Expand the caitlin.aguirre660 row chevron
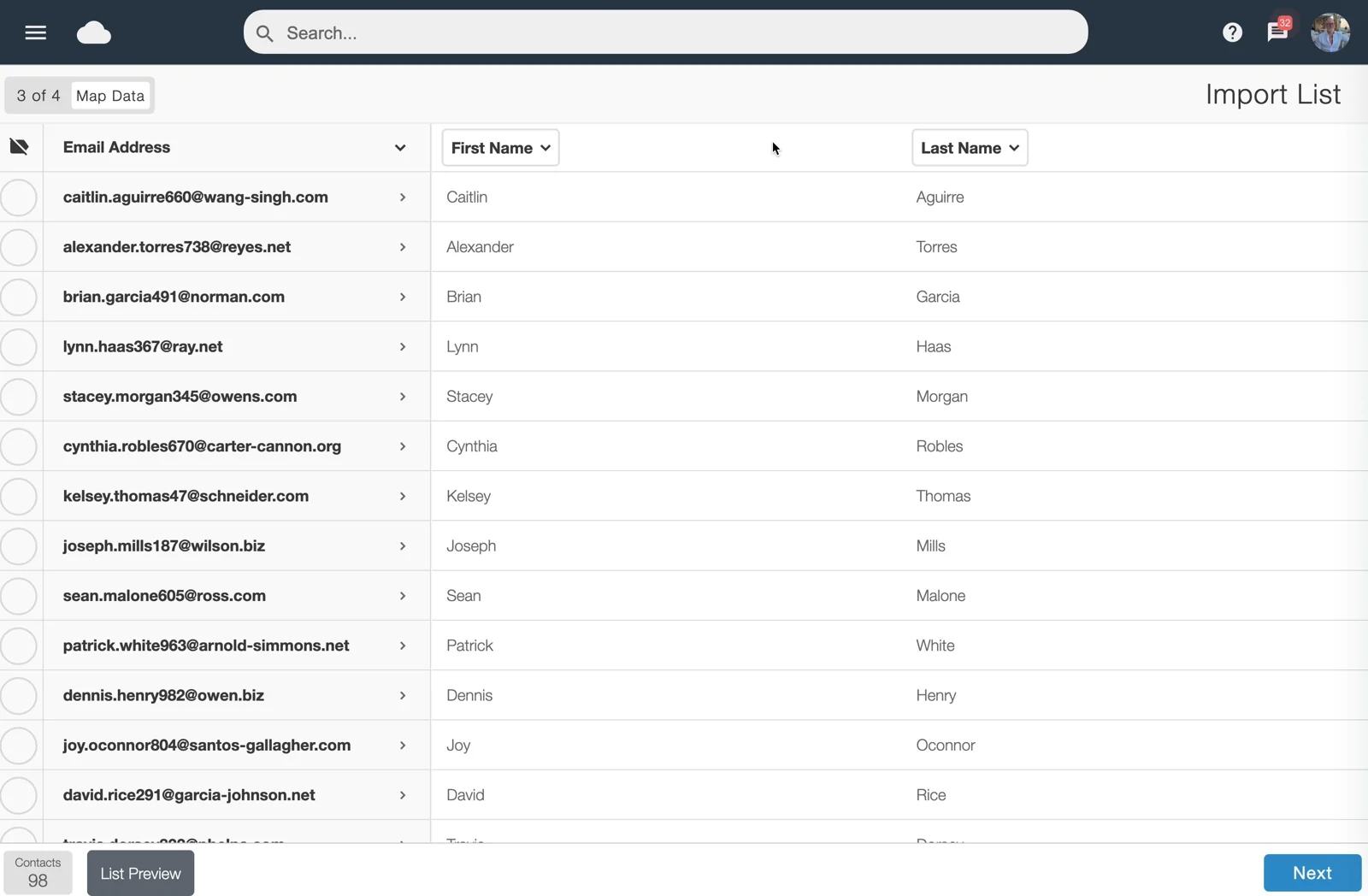Screen dimensions: 1368x896 [403, 197]
